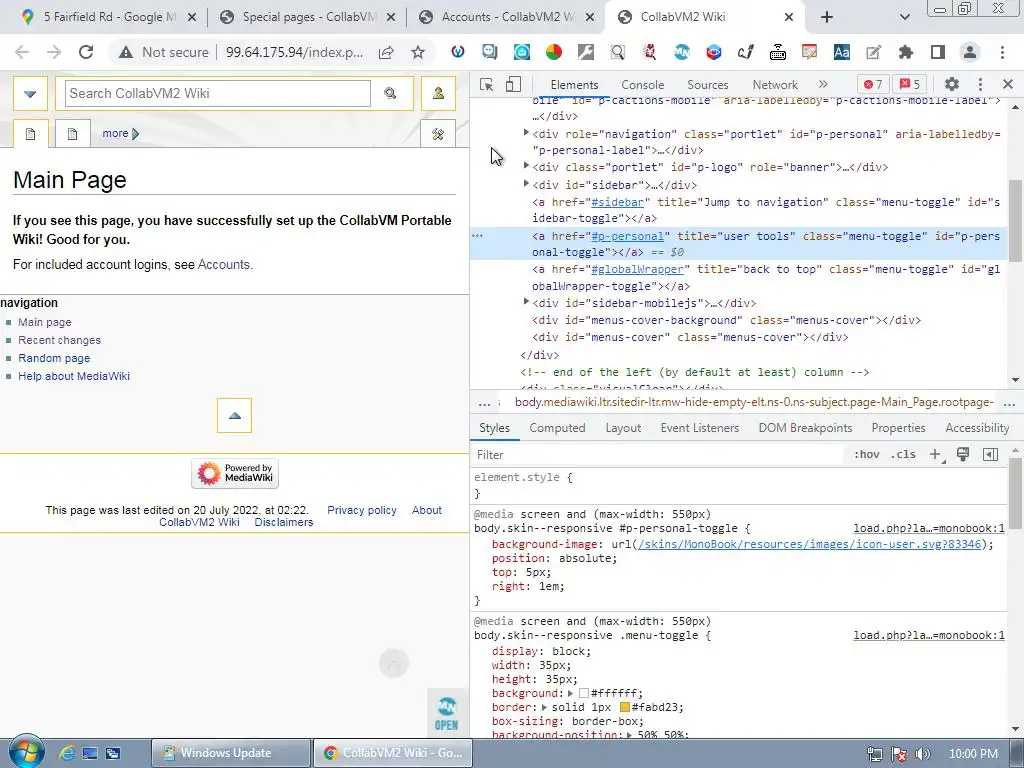Screen dimensions: 1024x768
Task: Open the DOM Breakpoints tab
Action: coord(805,428)
